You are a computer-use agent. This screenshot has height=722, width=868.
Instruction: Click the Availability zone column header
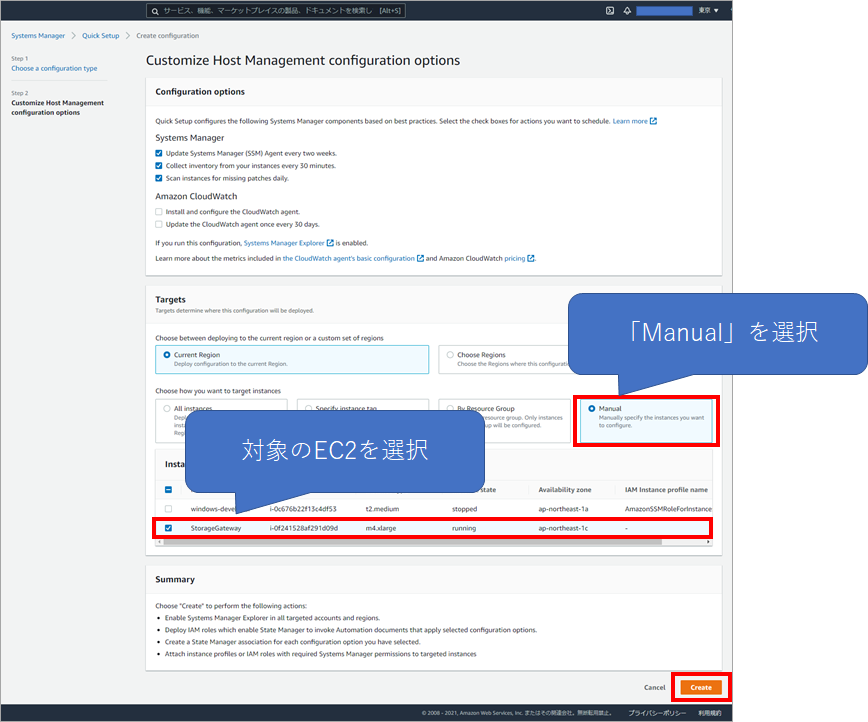565,490
